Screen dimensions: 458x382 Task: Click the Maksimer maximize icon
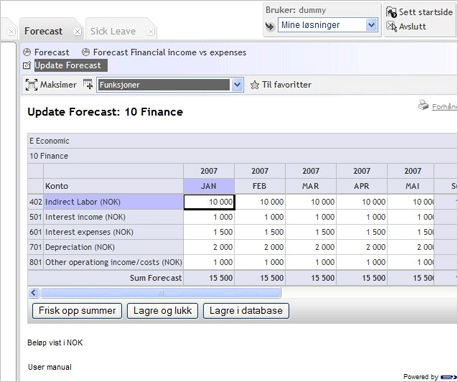click(31, 85)
